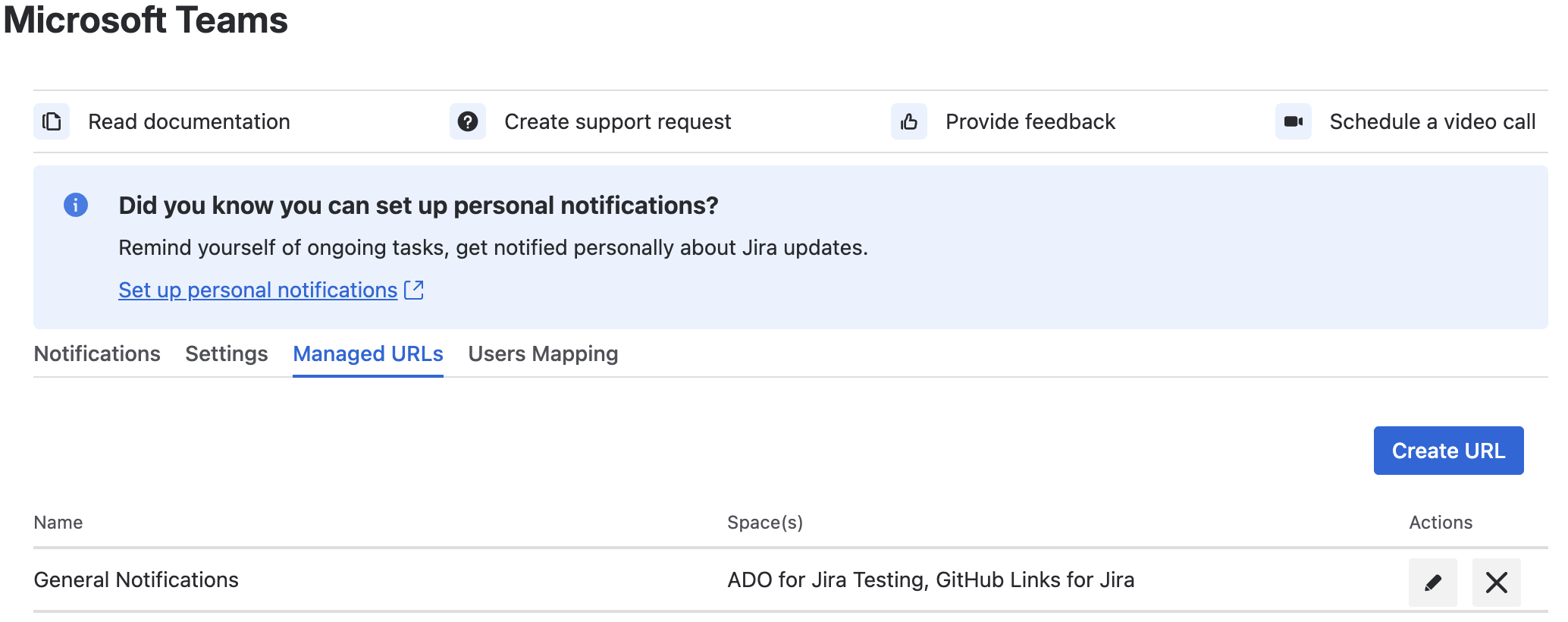This screenshot has width=1568, height=622.
Task: Open Create support request
Action: (x=618, y=121)
